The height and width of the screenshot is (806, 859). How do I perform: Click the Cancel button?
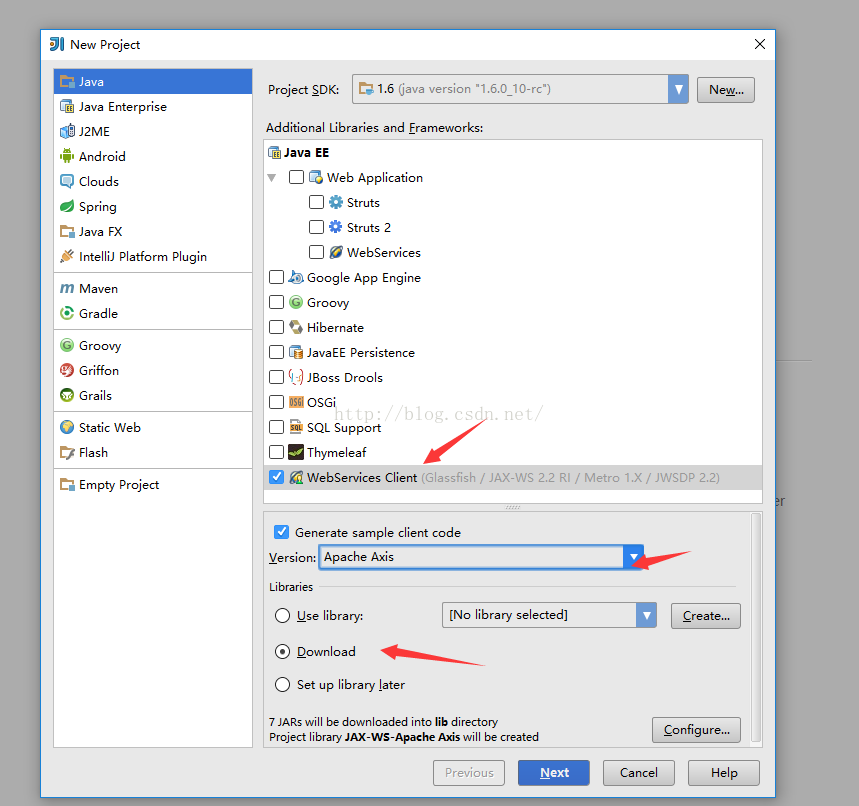(639, 773)
